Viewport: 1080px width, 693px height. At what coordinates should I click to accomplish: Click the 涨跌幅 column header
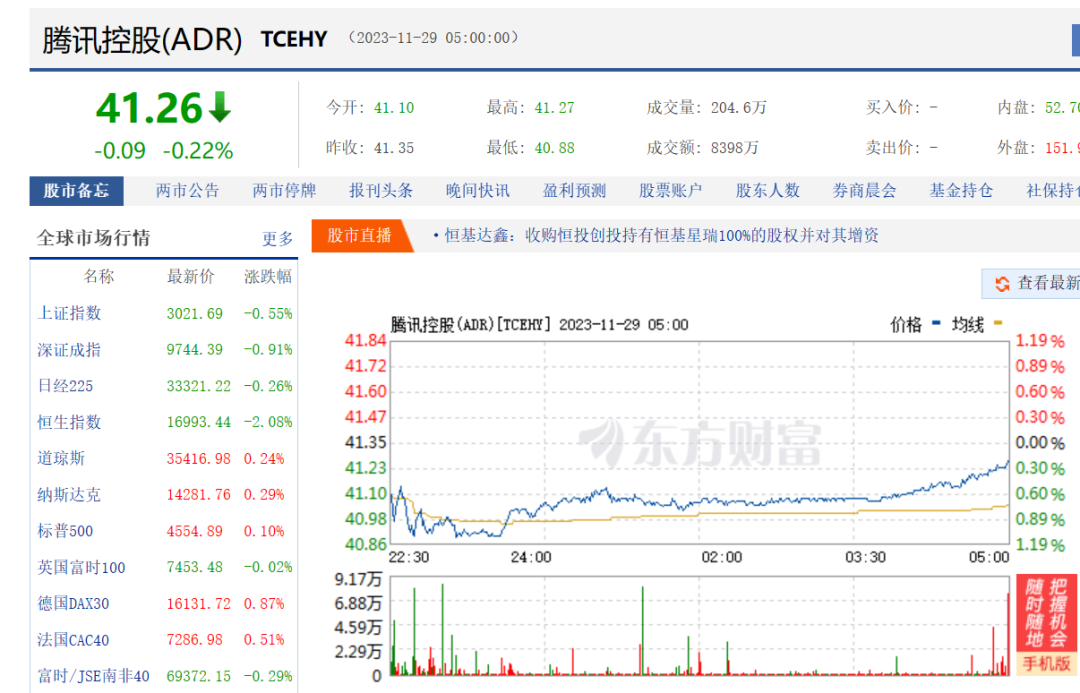click(x=268, y=277)
